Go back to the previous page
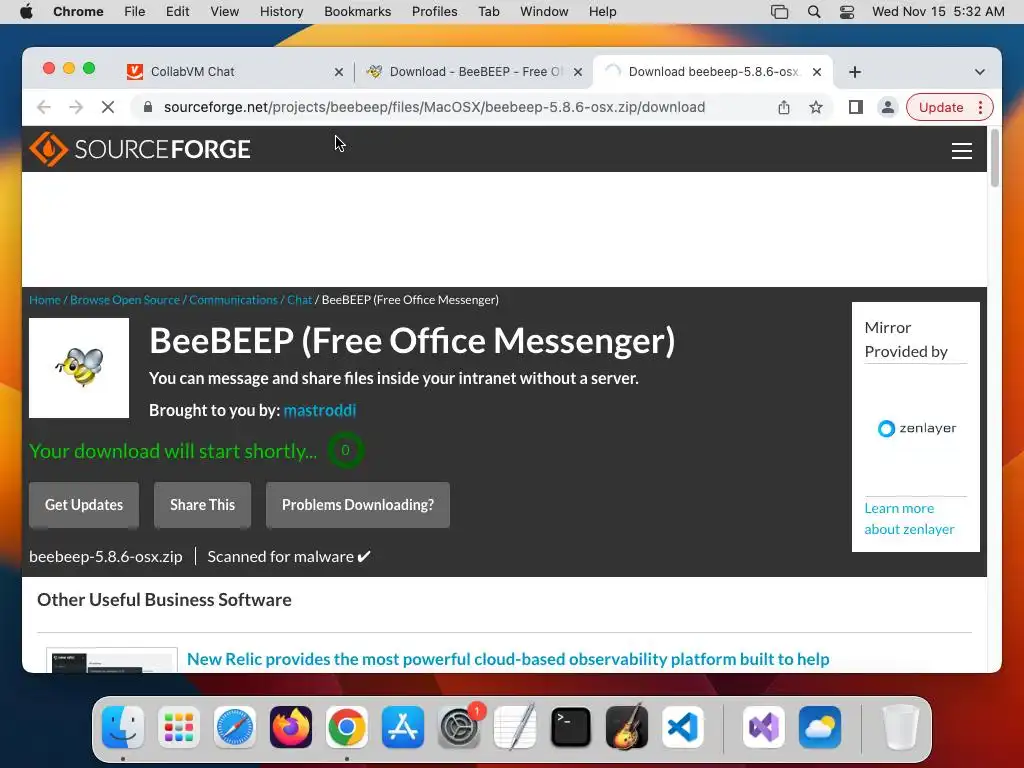Image resolution: width=1024 pixels, height=768 pixels. tap(44, 107)
